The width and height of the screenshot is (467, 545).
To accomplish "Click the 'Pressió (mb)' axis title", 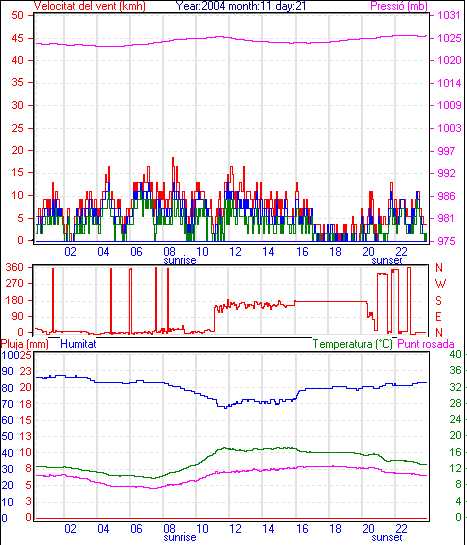I will [x=399, y=6].
